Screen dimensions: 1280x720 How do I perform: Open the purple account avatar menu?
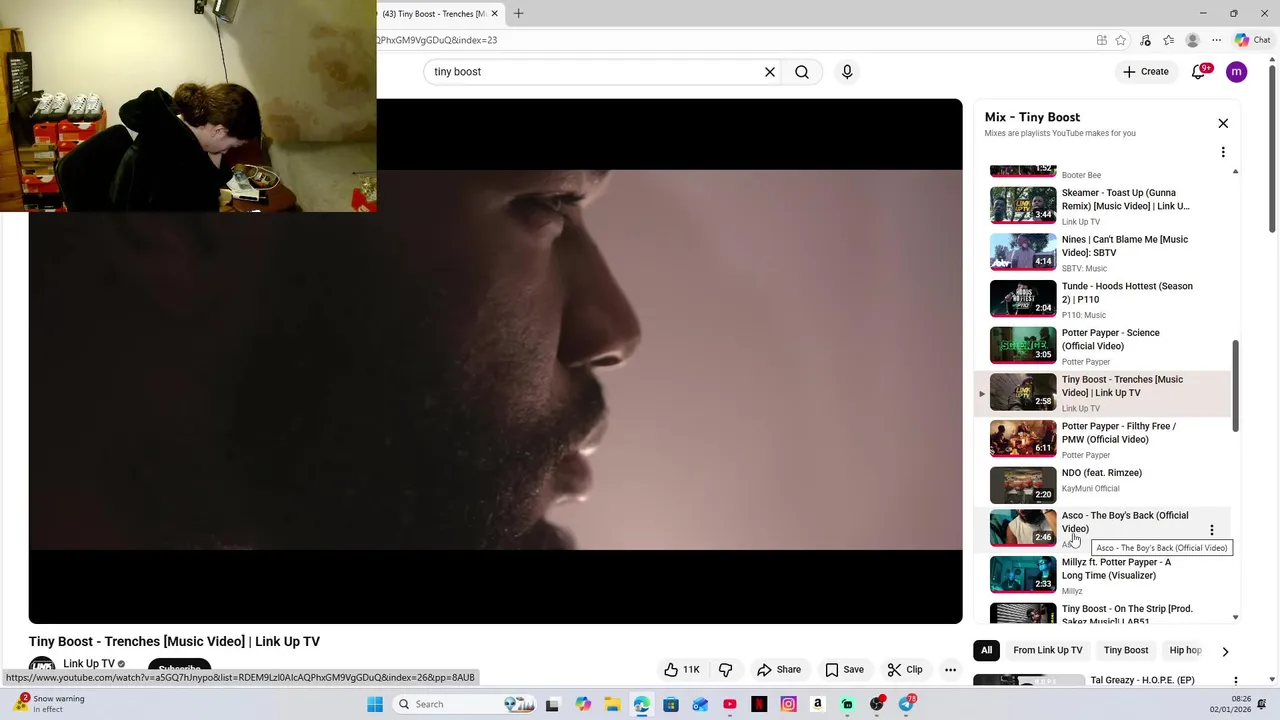(1237, 72)
